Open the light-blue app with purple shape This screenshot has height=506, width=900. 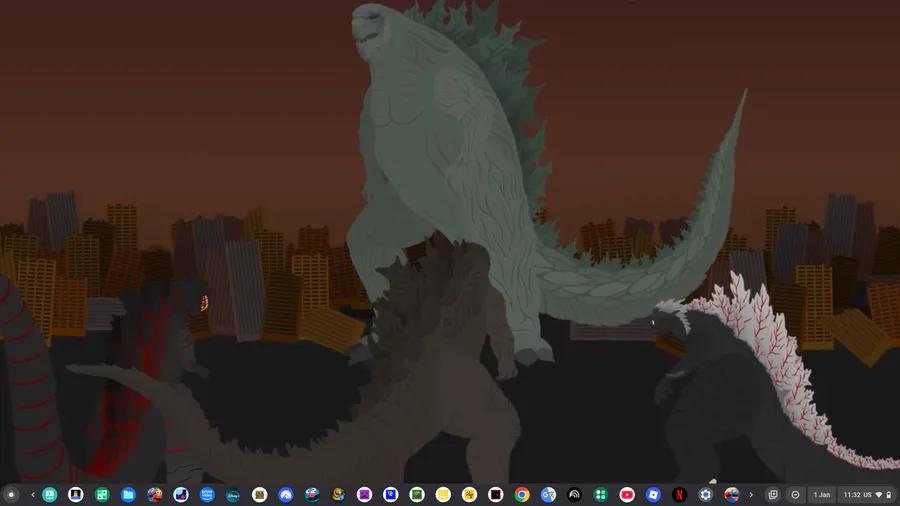click(x=181, y=495)
